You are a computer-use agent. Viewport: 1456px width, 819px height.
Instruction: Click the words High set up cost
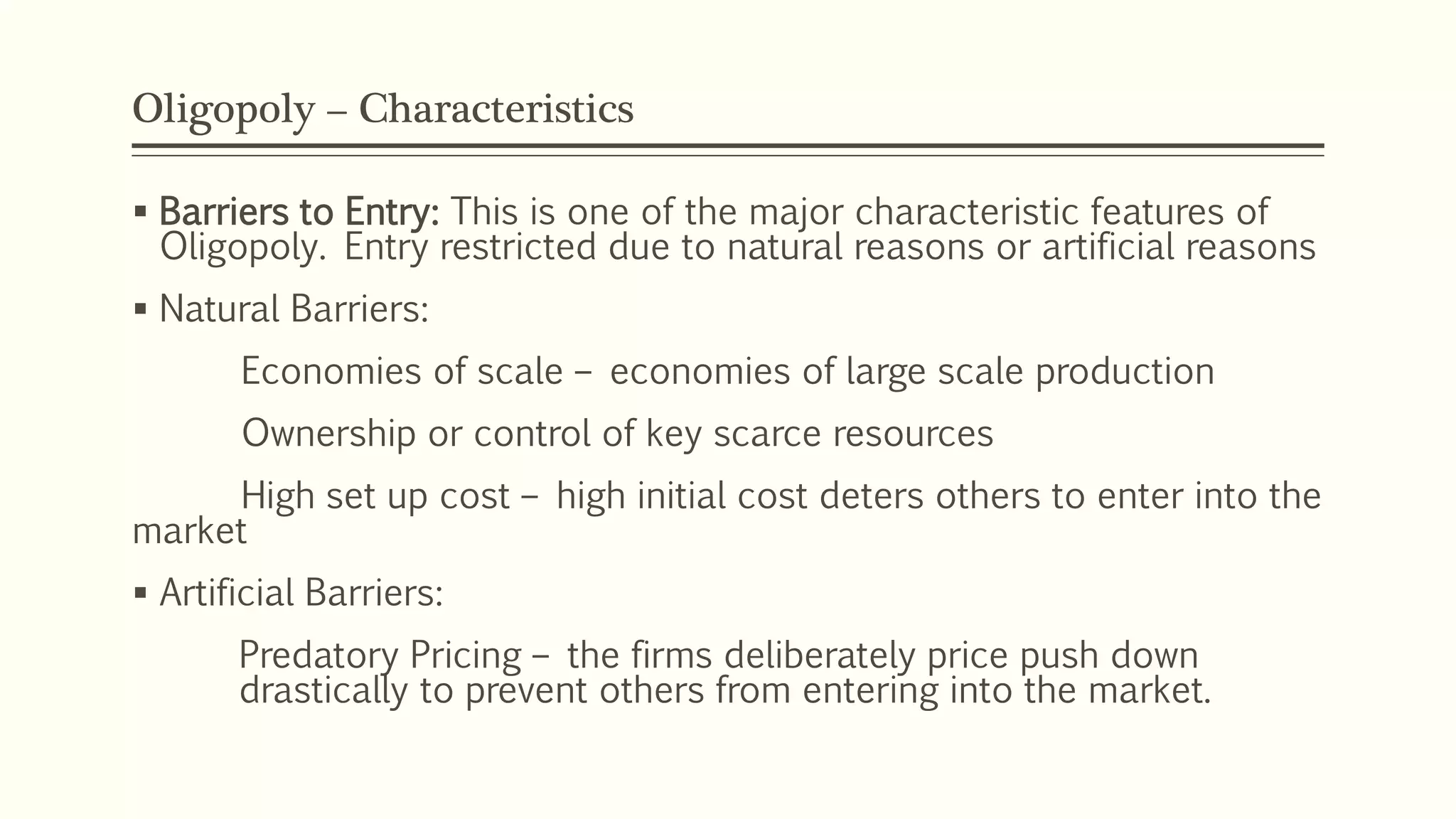(375, 496)
